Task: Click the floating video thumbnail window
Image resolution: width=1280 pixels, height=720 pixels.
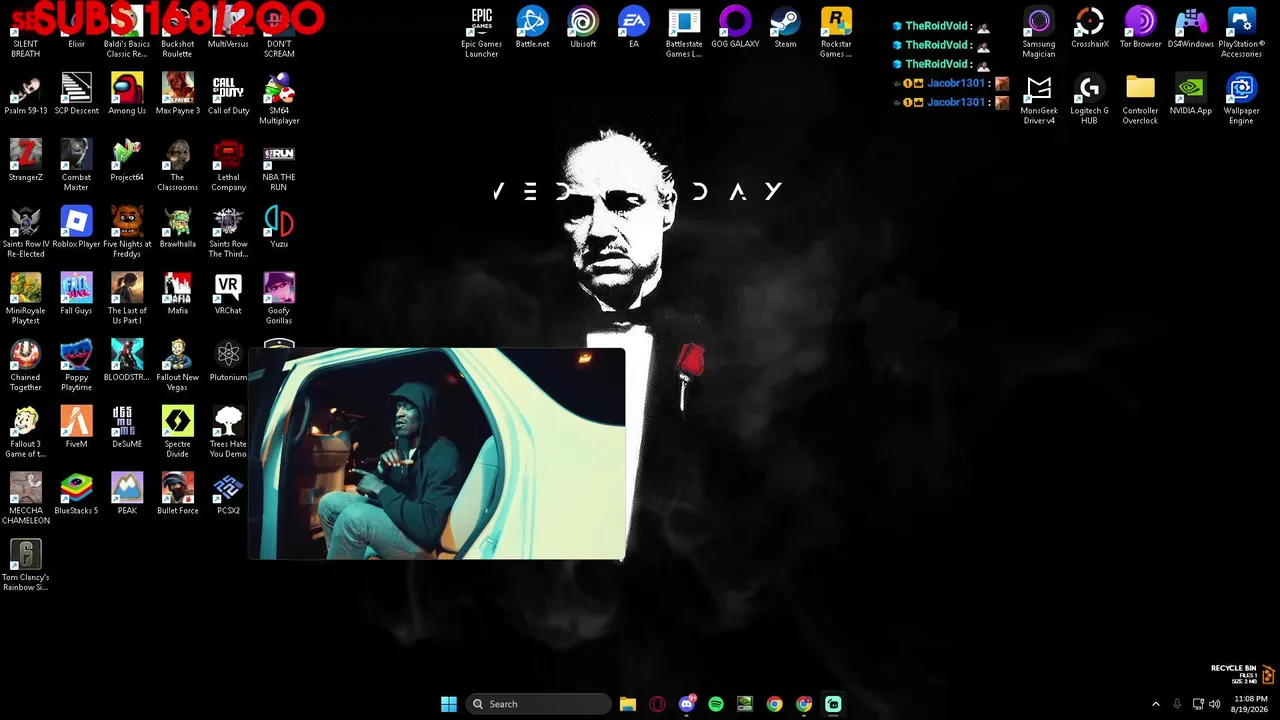Action: click(x=437, y=454)
